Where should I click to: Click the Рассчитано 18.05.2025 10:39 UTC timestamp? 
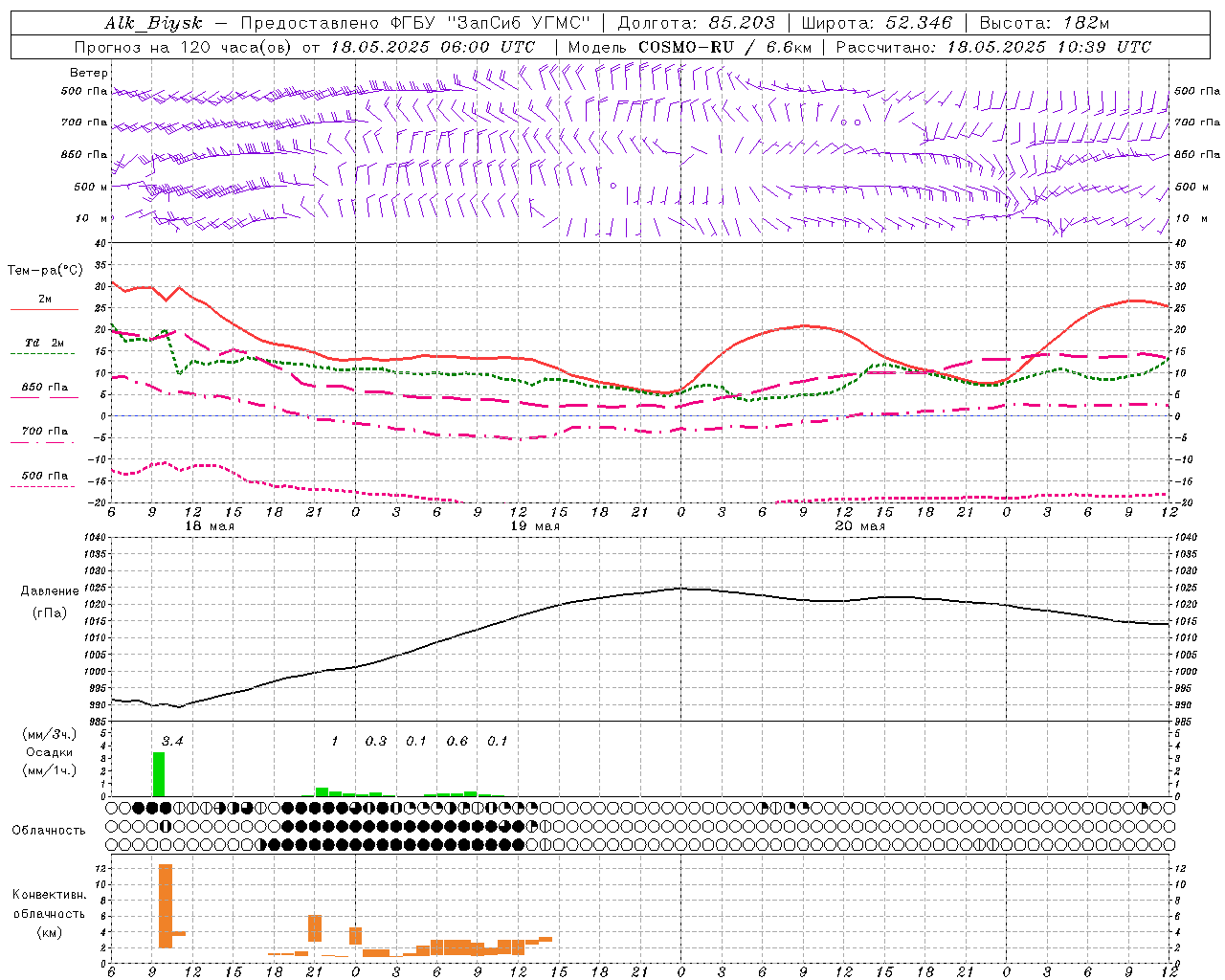point(993,47)
